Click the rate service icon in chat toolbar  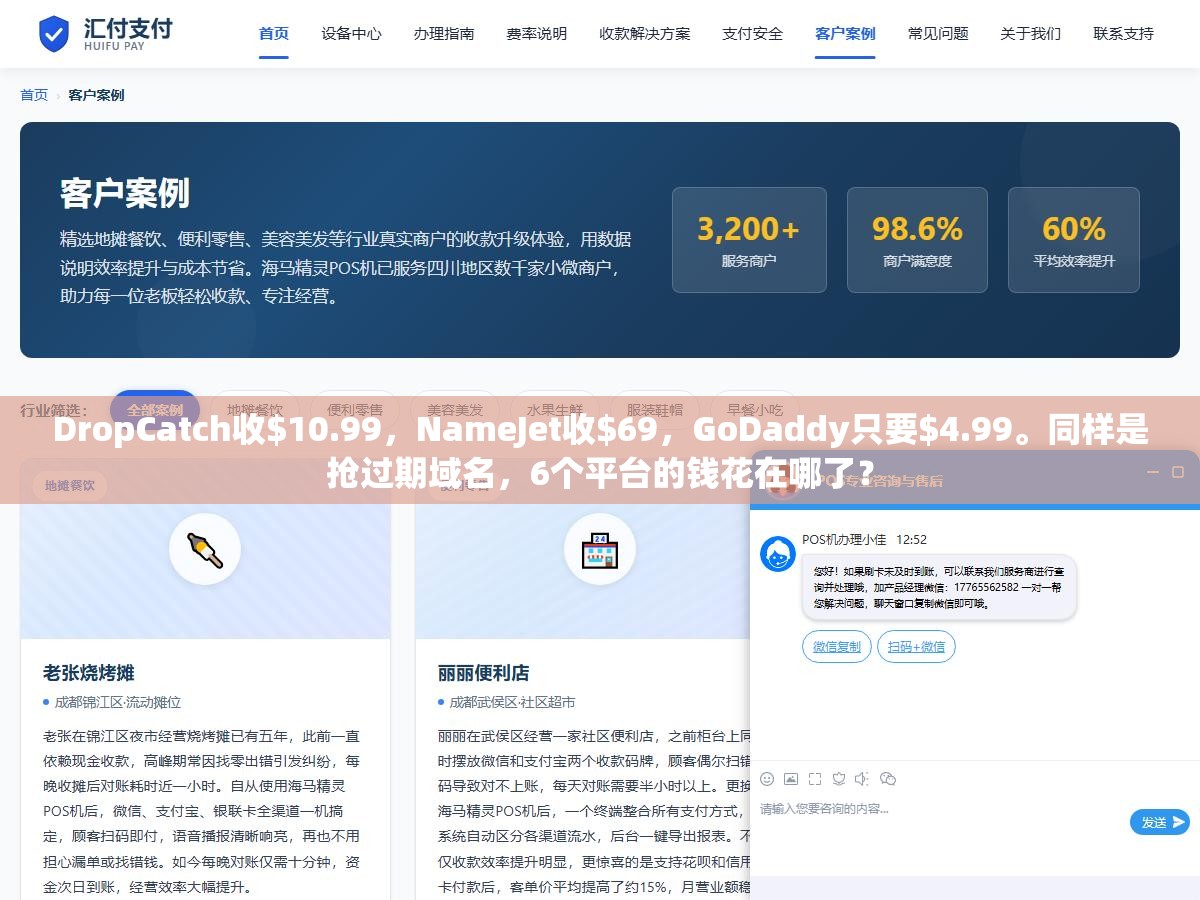point(839,779)
